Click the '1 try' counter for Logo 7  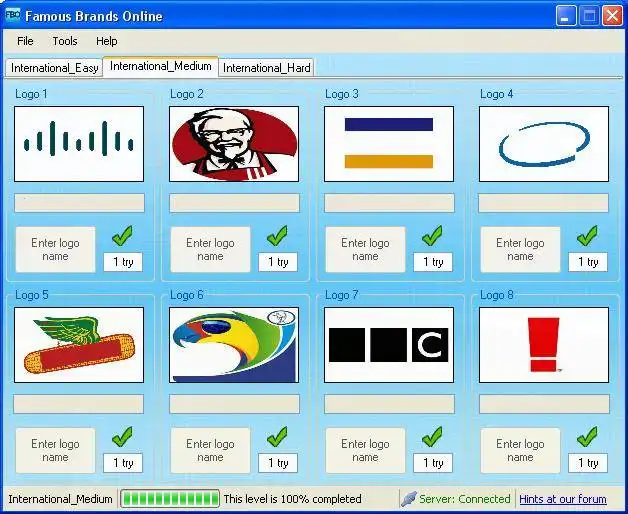click(x=433, y=463)
